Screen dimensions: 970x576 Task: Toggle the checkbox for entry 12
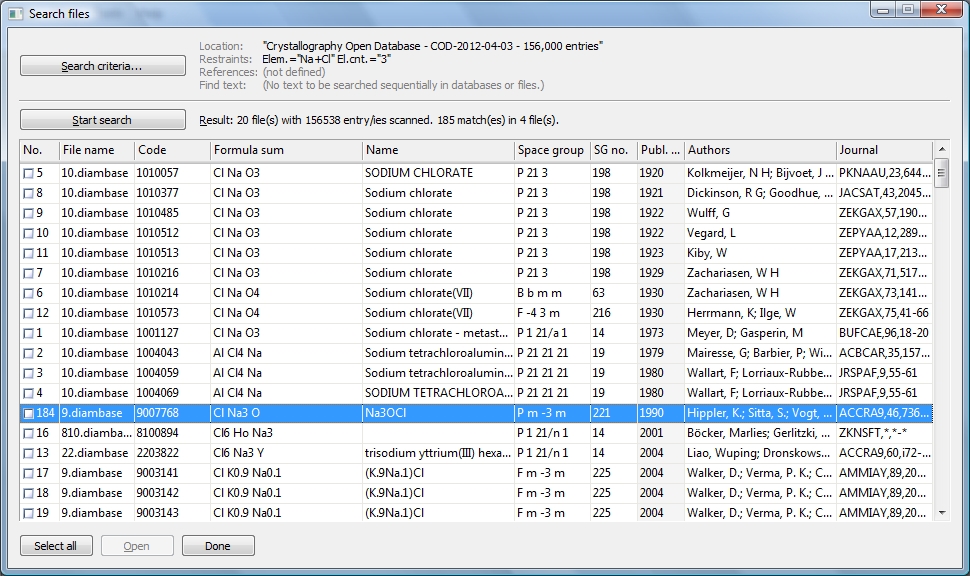click(x=28, y=313)
